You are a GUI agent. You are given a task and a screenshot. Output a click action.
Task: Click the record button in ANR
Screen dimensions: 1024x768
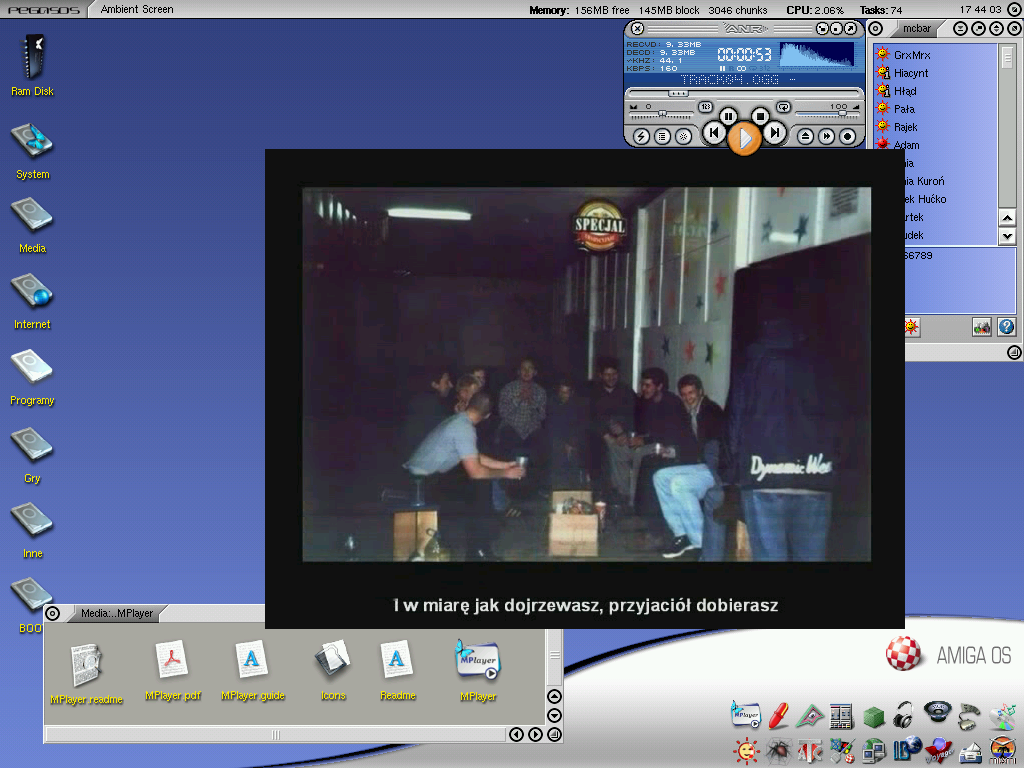[847, 136]
